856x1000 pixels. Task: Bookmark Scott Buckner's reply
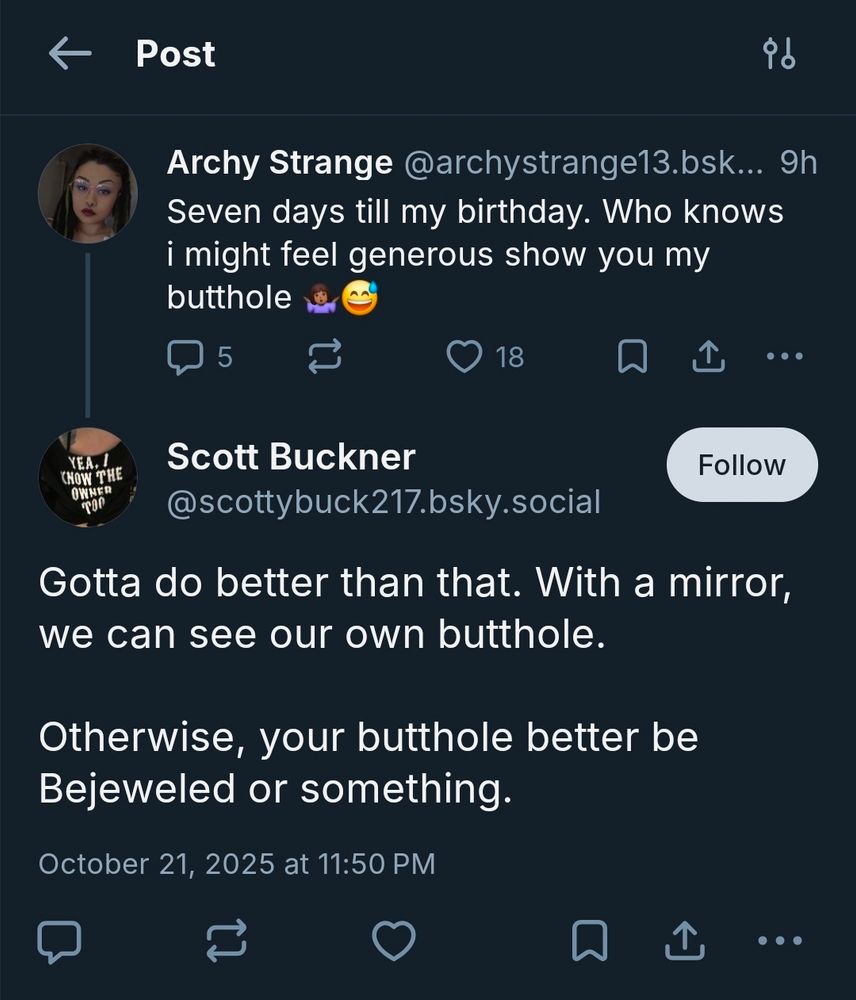(x=589, y=940)
